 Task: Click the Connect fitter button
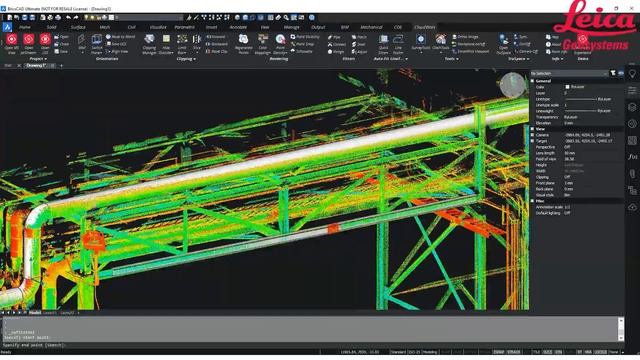click(x=337, y=44)
